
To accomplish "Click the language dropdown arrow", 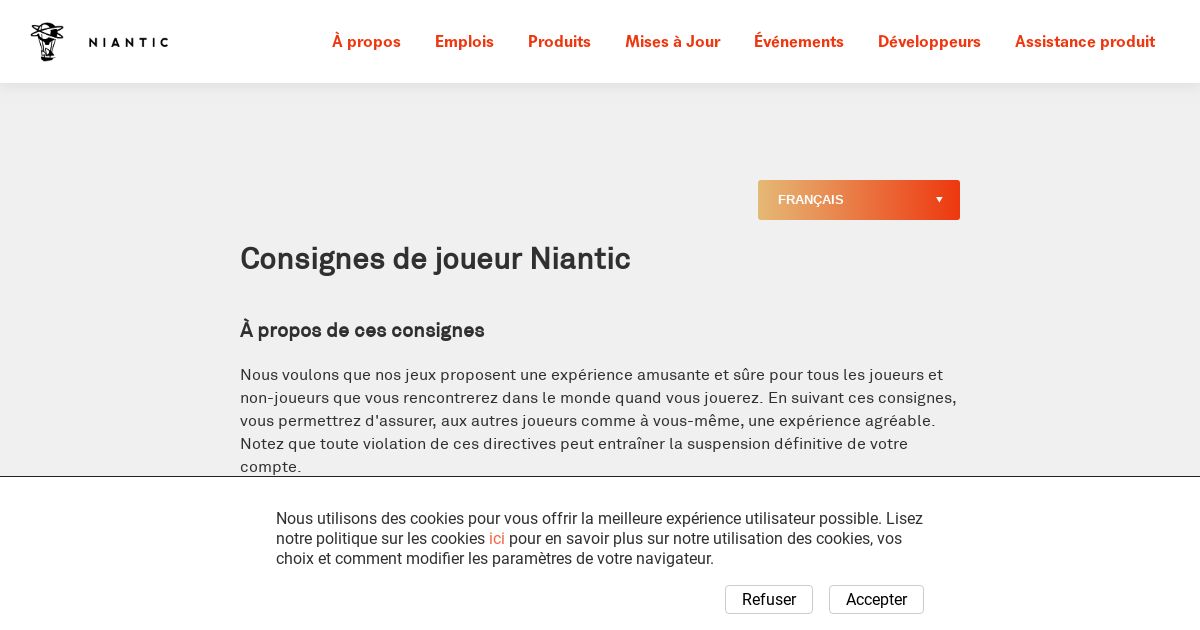I will pos(939,200).
